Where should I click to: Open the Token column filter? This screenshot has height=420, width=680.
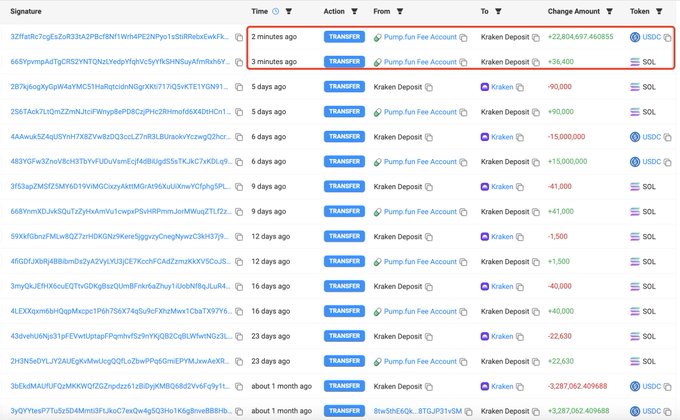coord(659,12)
